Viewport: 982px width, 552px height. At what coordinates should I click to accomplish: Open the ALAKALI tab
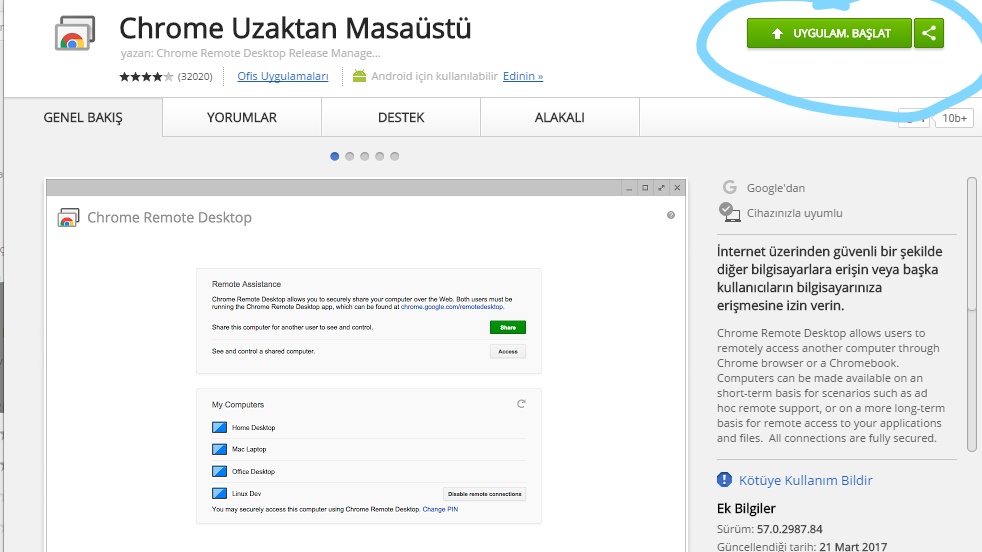pyautogui.click(x=559, y=117)
